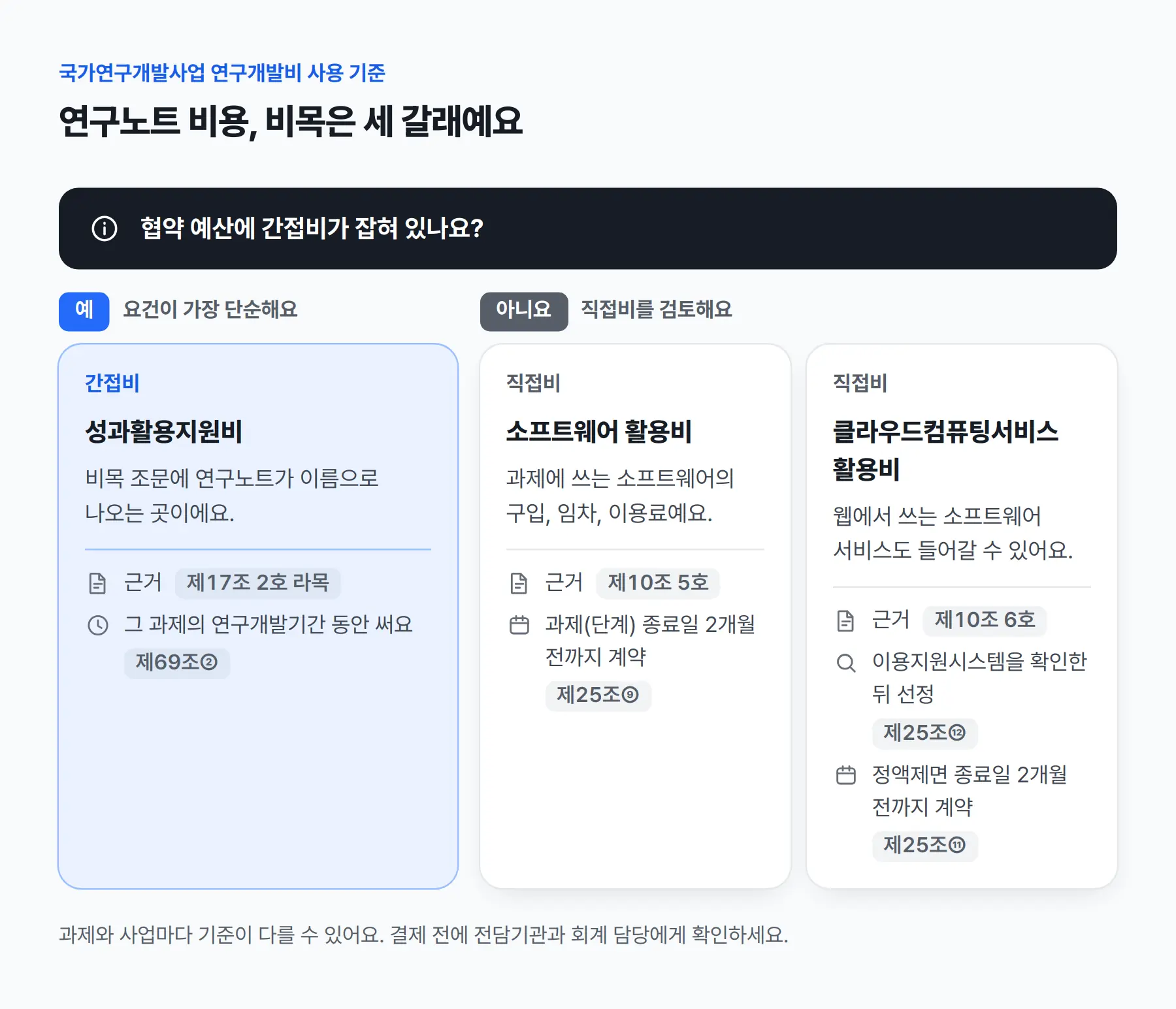This screenshot has height=1009, width=1176.
Task: Click the 제17조 2호 라목 reference chip
Action: tap(258, 583)
